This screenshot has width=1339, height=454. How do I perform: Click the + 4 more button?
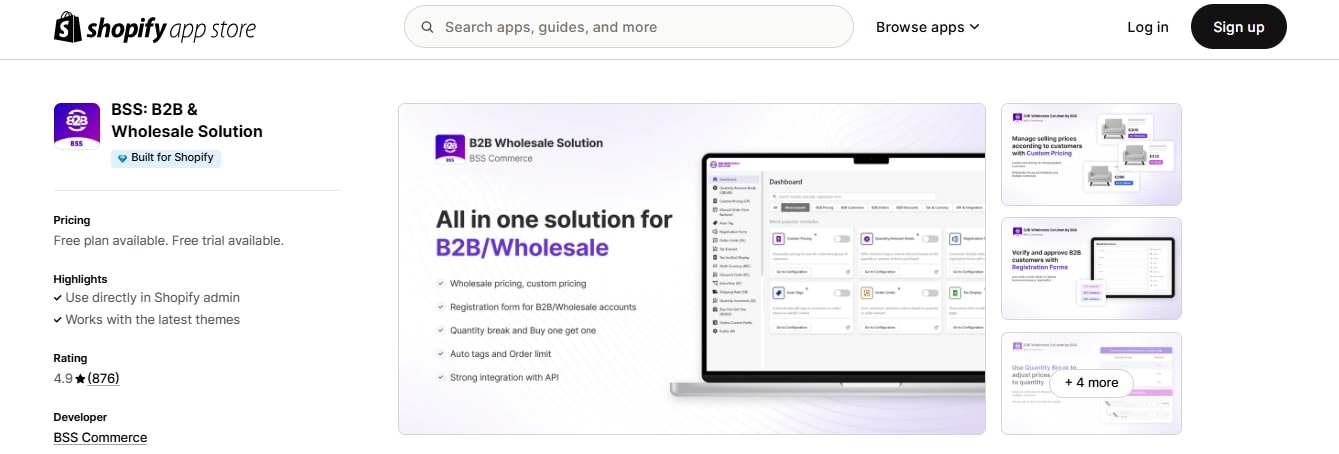[1091, 383]
